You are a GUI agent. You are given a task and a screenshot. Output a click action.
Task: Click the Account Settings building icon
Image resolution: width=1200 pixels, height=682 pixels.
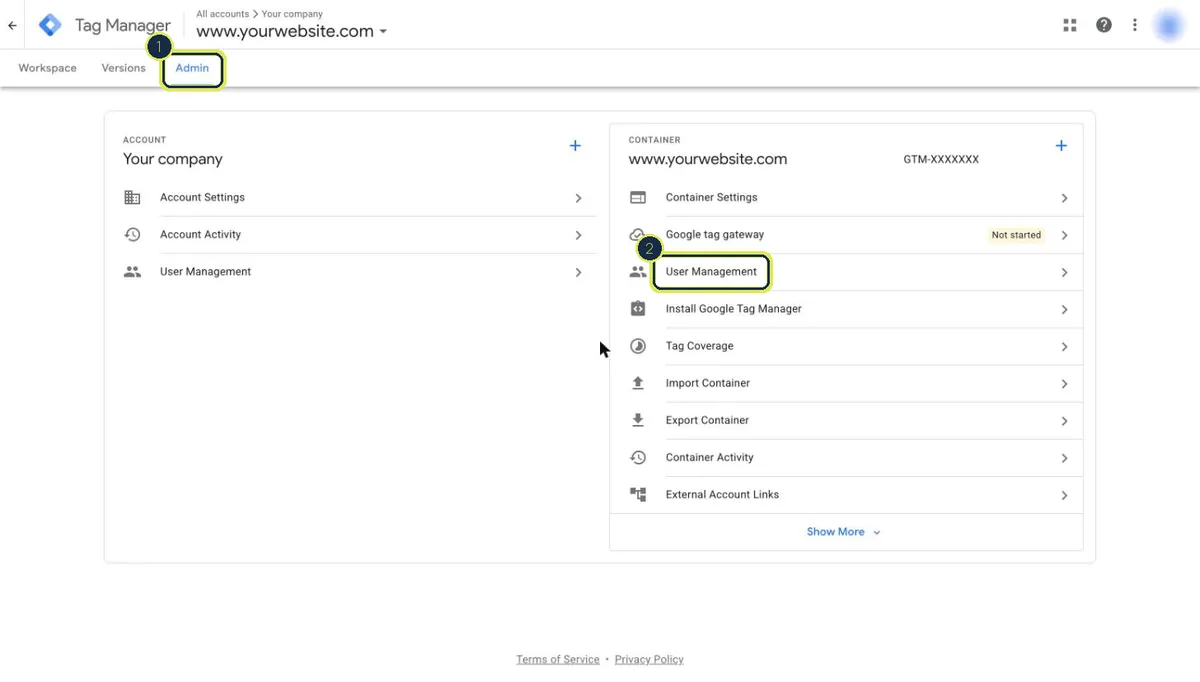[x=132, y=197]
